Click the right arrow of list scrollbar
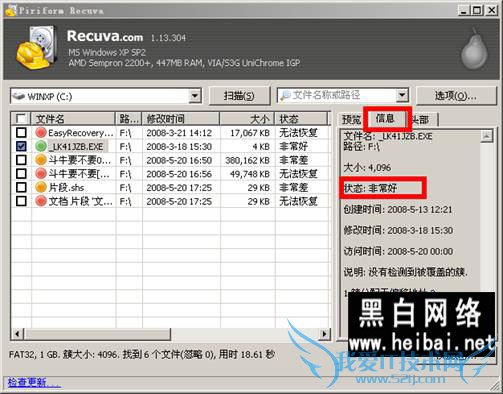Image resolution: width=503 pixels, height=394 pixels. (324, 334)
